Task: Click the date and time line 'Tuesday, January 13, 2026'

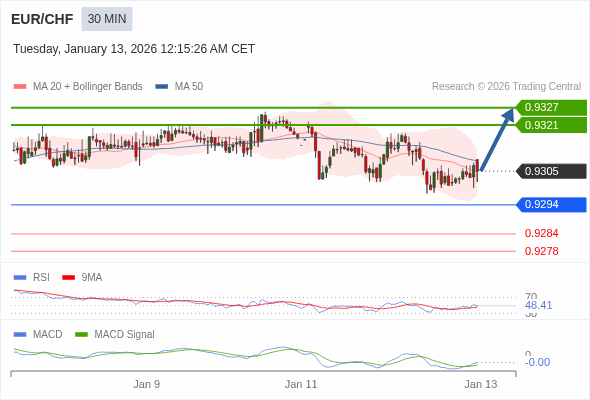Action: pyautogui.click(x=134, y=49)
